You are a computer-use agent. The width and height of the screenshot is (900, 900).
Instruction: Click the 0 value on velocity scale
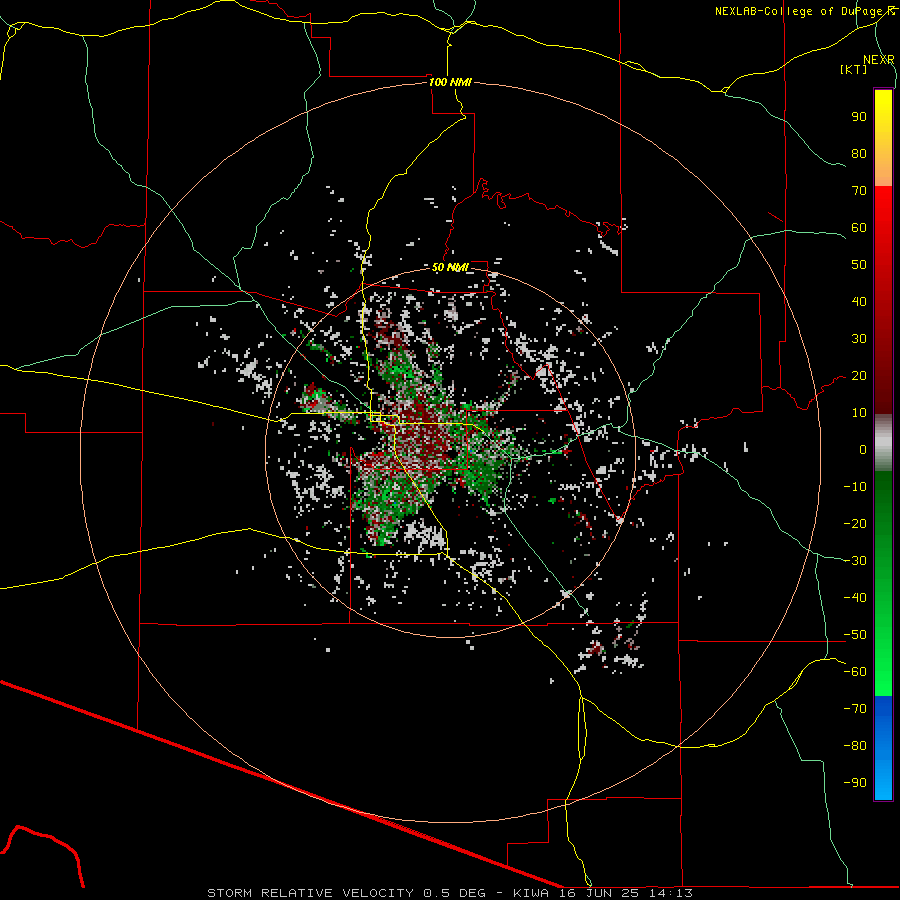[863, 449]
